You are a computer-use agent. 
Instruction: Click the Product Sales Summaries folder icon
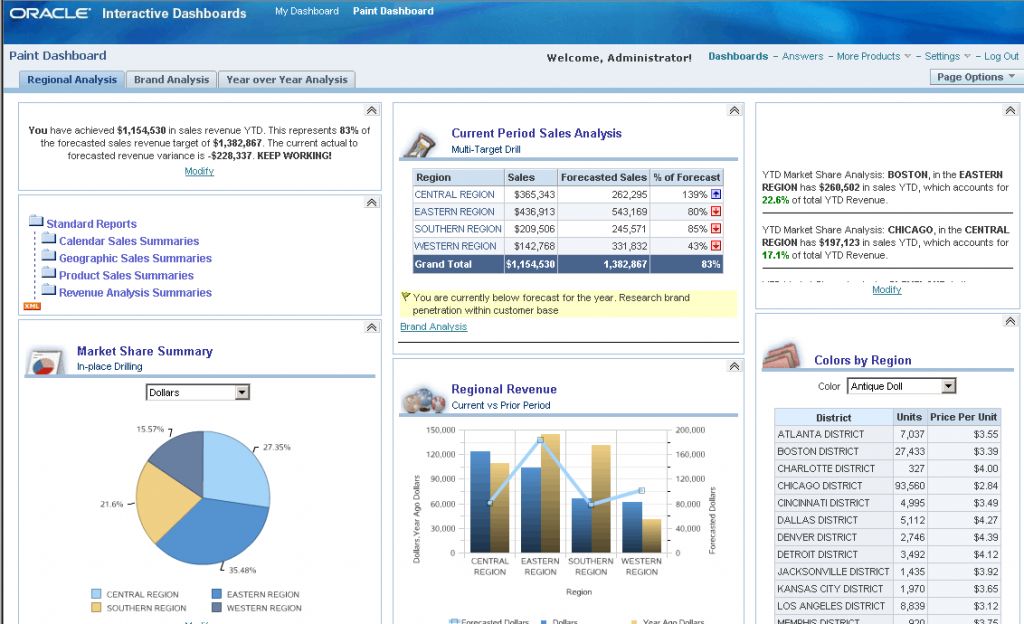pos(49,273)
